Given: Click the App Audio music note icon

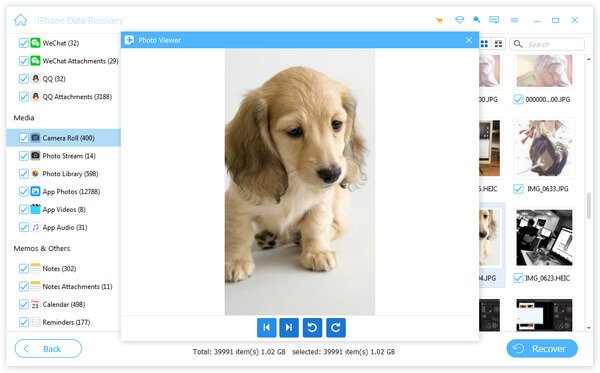Looking at the screenshot, I should [x=35, y=227].
